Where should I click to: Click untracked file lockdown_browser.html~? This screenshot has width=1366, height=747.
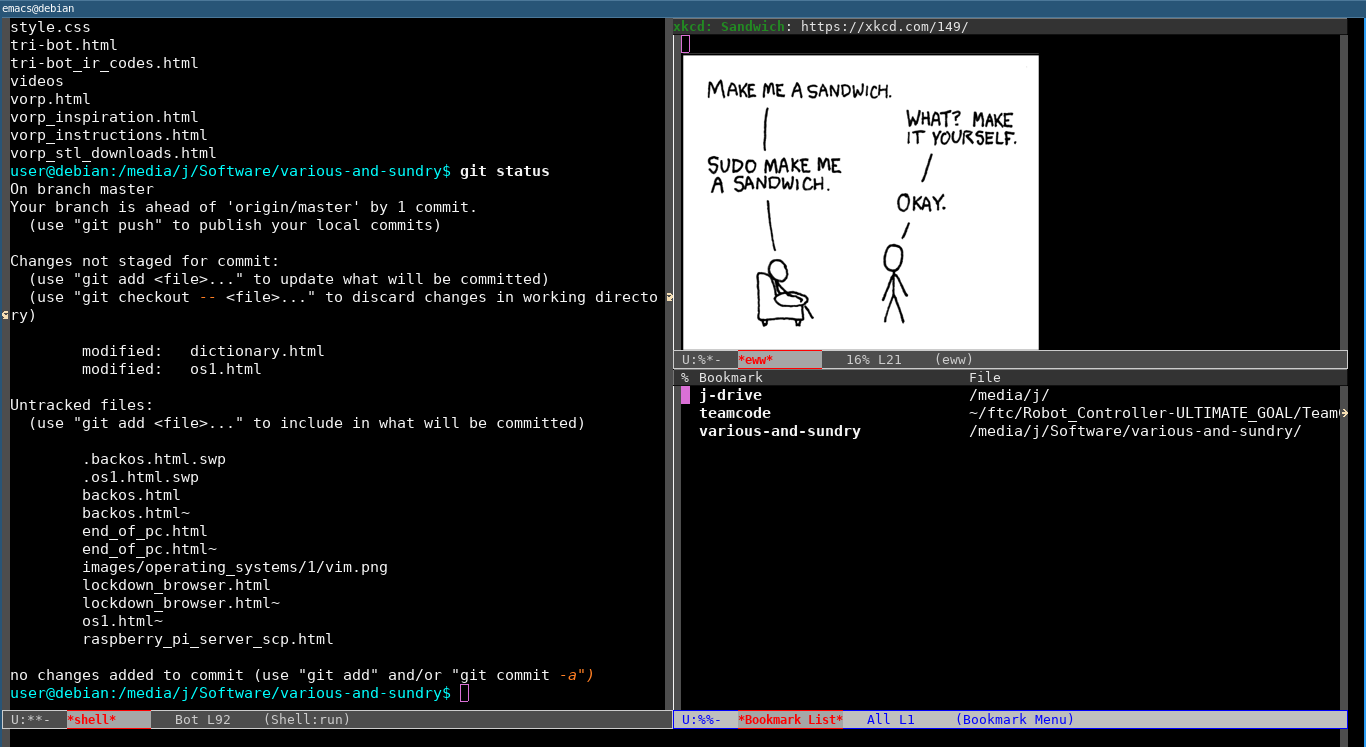181,603
